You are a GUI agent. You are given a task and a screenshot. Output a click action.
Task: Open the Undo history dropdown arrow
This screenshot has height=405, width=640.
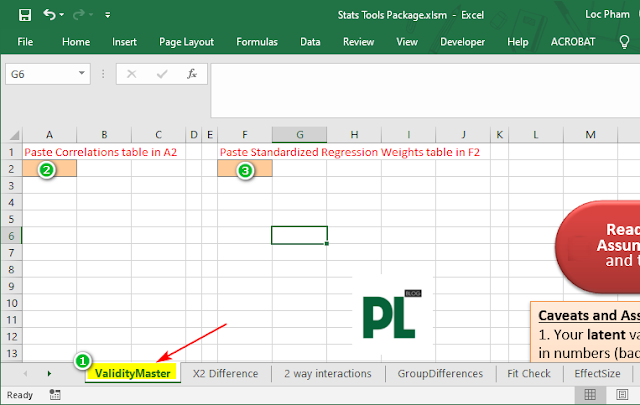point(62,15)
